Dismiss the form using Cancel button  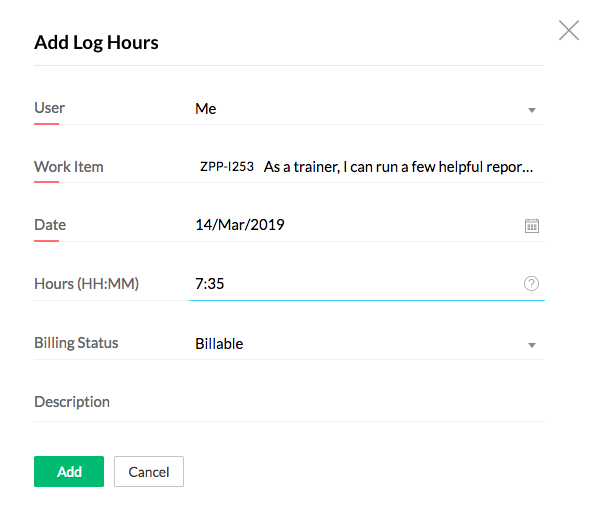click(x=149, y=471)
